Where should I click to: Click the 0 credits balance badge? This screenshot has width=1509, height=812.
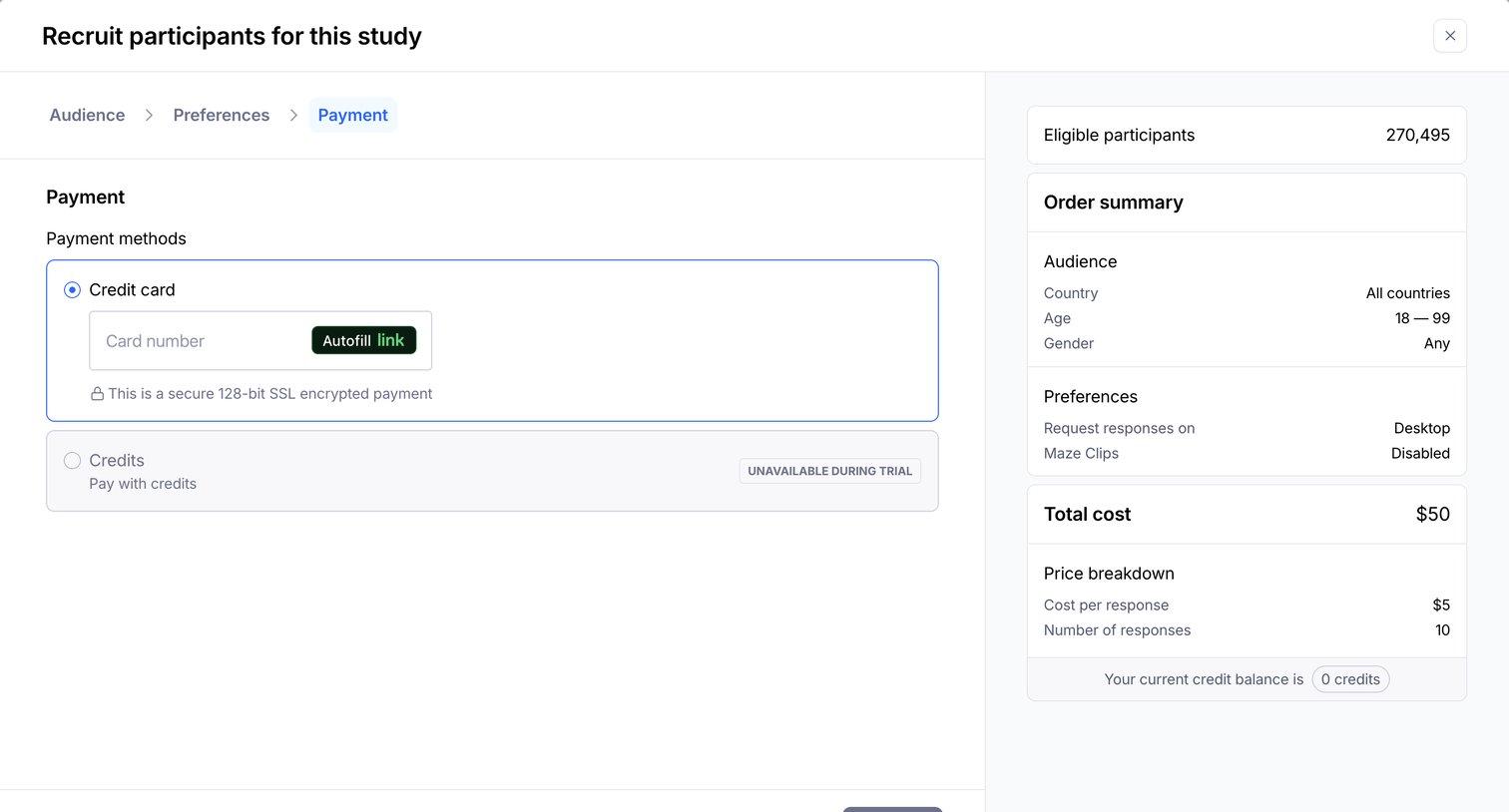click(1350, 679)
